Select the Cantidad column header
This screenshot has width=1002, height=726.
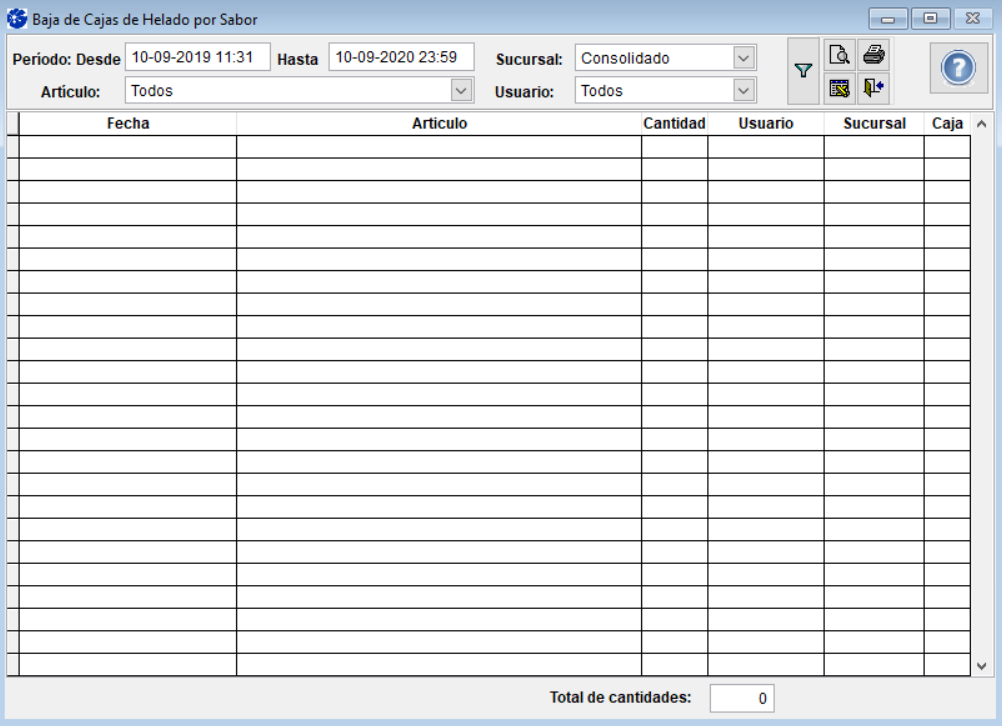[674, 124]
